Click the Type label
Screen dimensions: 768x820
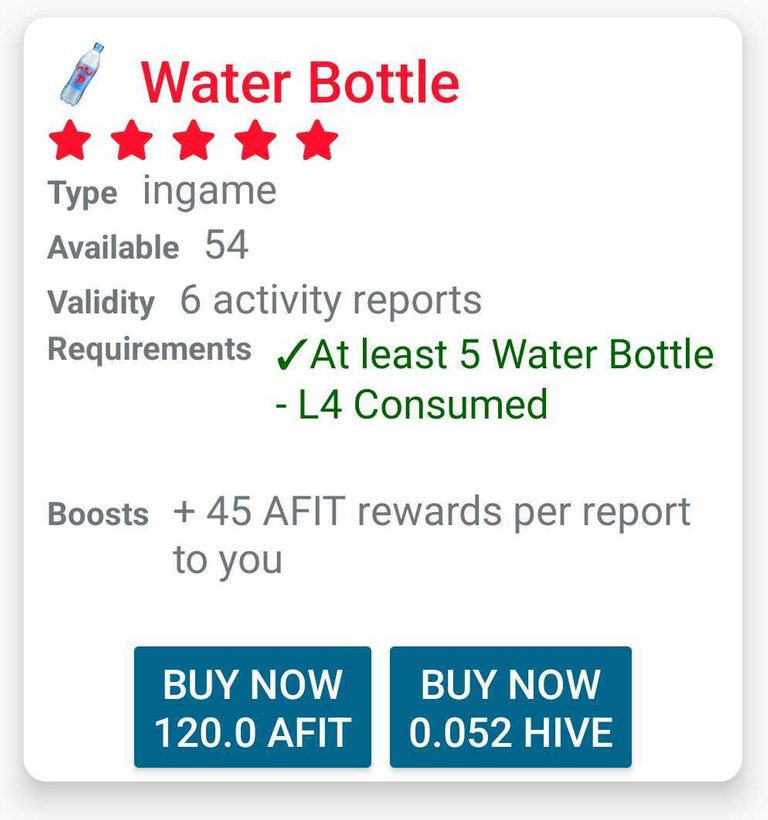pyautogui.click(x=83, y=195)
